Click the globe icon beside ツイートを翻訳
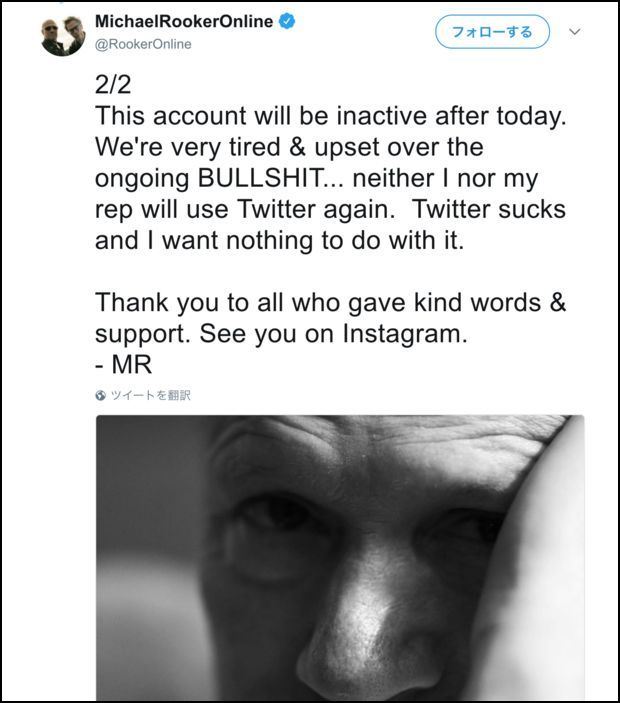The height and width of the screenshot is (703, 620). [101, 396]
